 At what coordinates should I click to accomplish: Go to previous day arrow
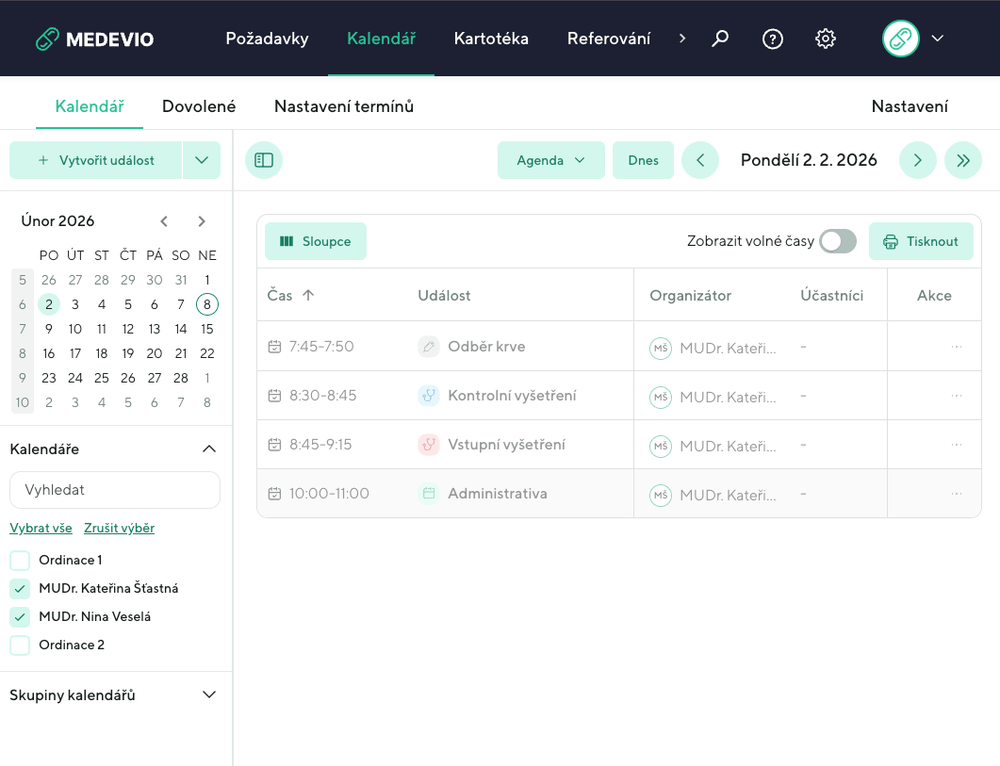pyautogui.click(x=700, y=160)
